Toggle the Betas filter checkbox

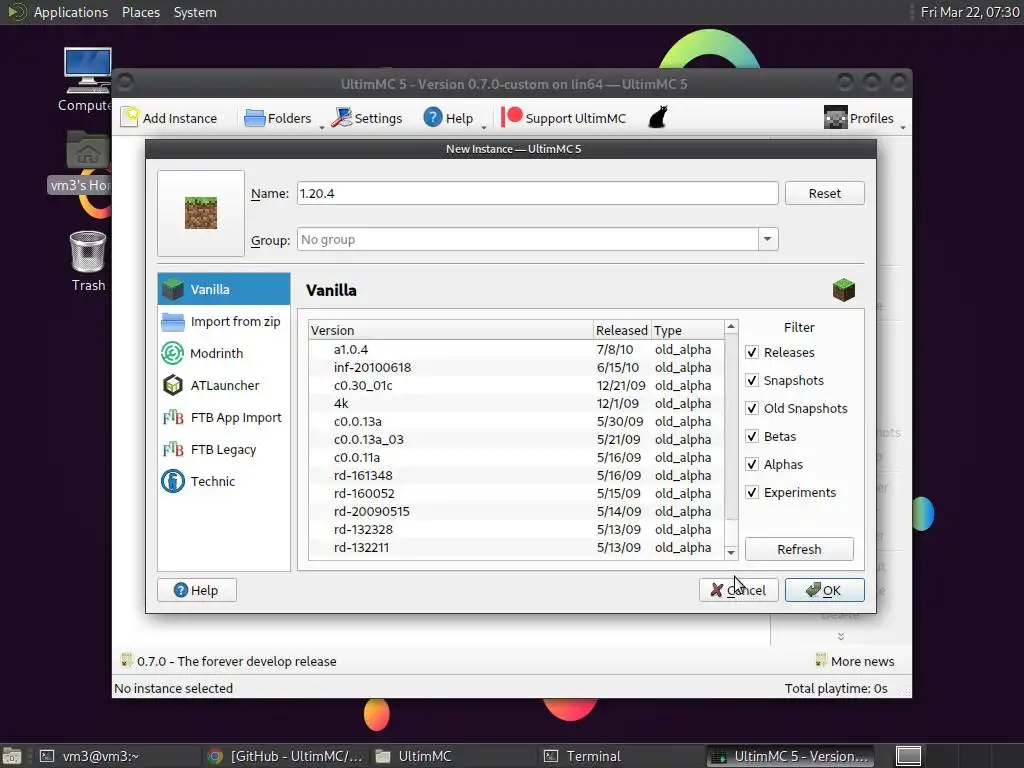752,437
